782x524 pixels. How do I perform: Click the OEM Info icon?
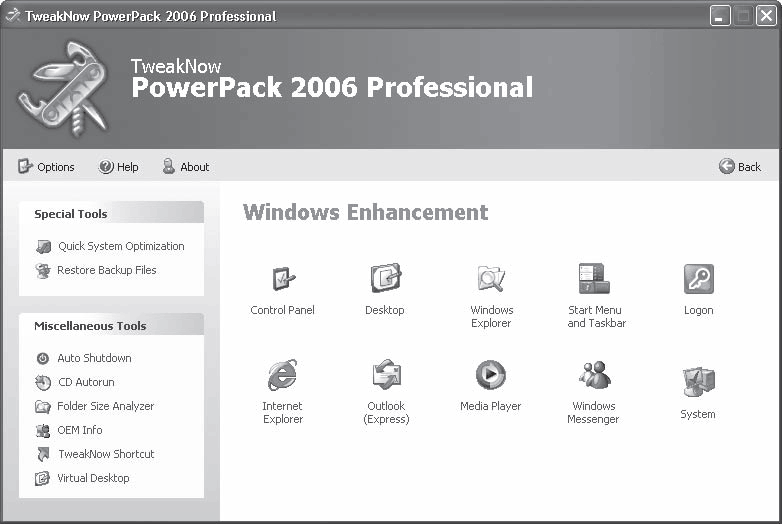(x=43, y=430)
